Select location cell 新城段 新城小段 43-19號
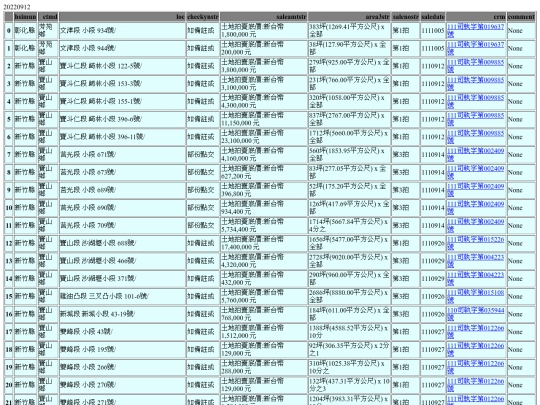Screen dimensions: 540x405 tap(122, 314)
